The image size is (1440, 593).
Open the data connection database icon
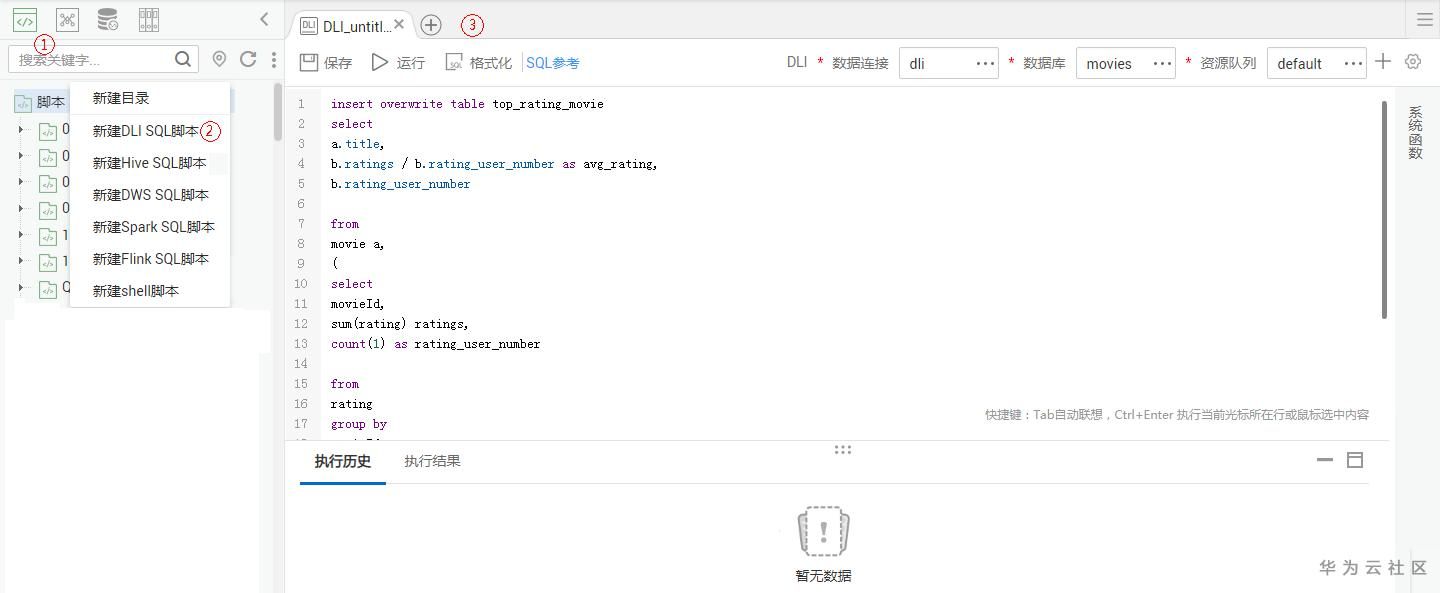pyautogui.click(x=107, y=19)
